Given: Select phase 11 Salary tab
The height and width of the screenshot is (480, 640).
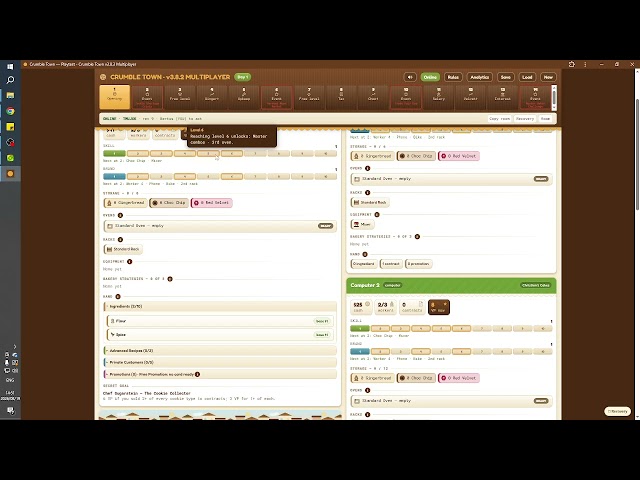Looking at the screenshot, I should click(x=438, y=98).
